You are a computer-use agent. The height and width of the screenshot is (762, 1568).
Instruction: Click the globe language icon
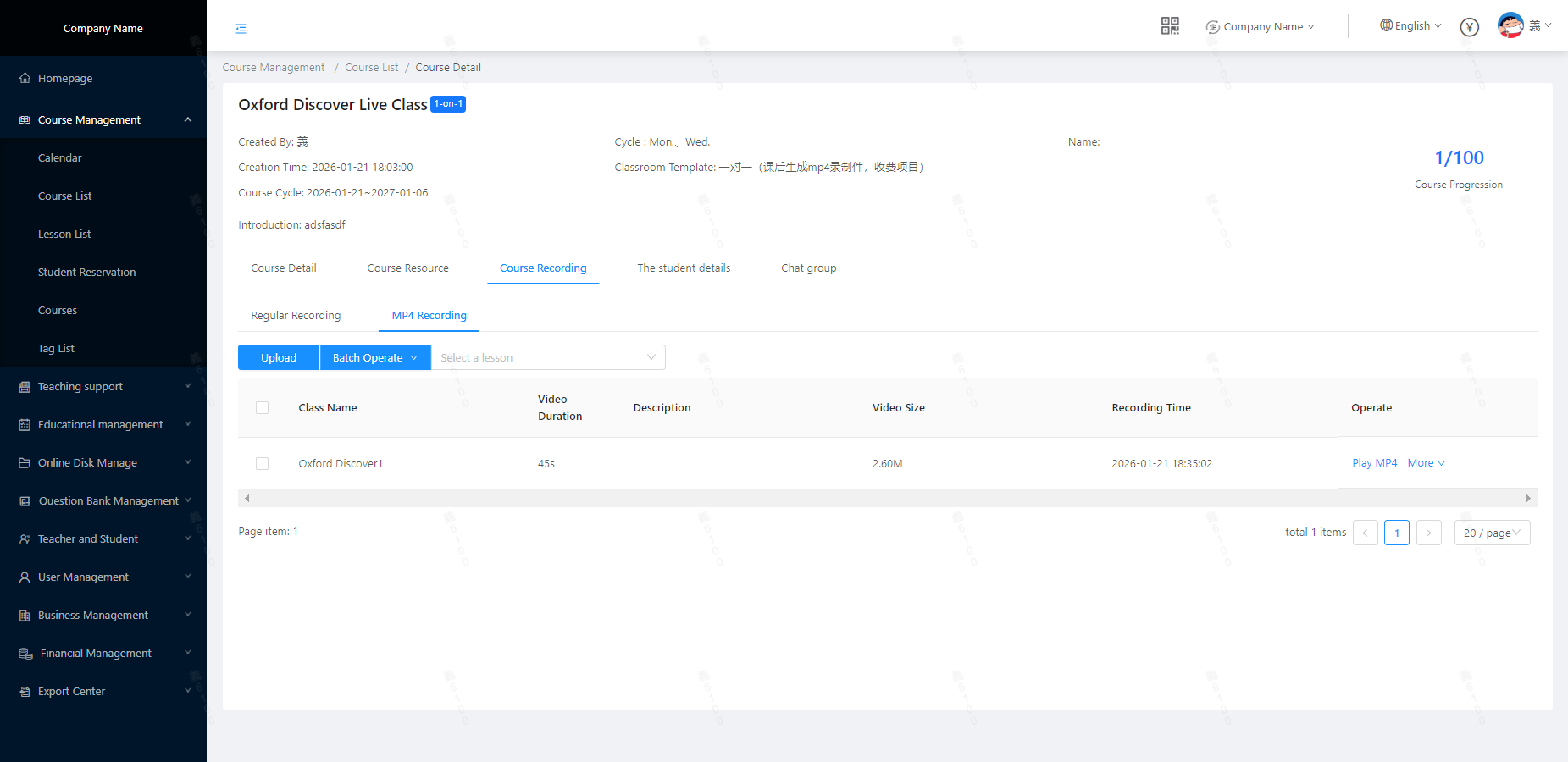pyautogui.click(x=1386, y=25)
